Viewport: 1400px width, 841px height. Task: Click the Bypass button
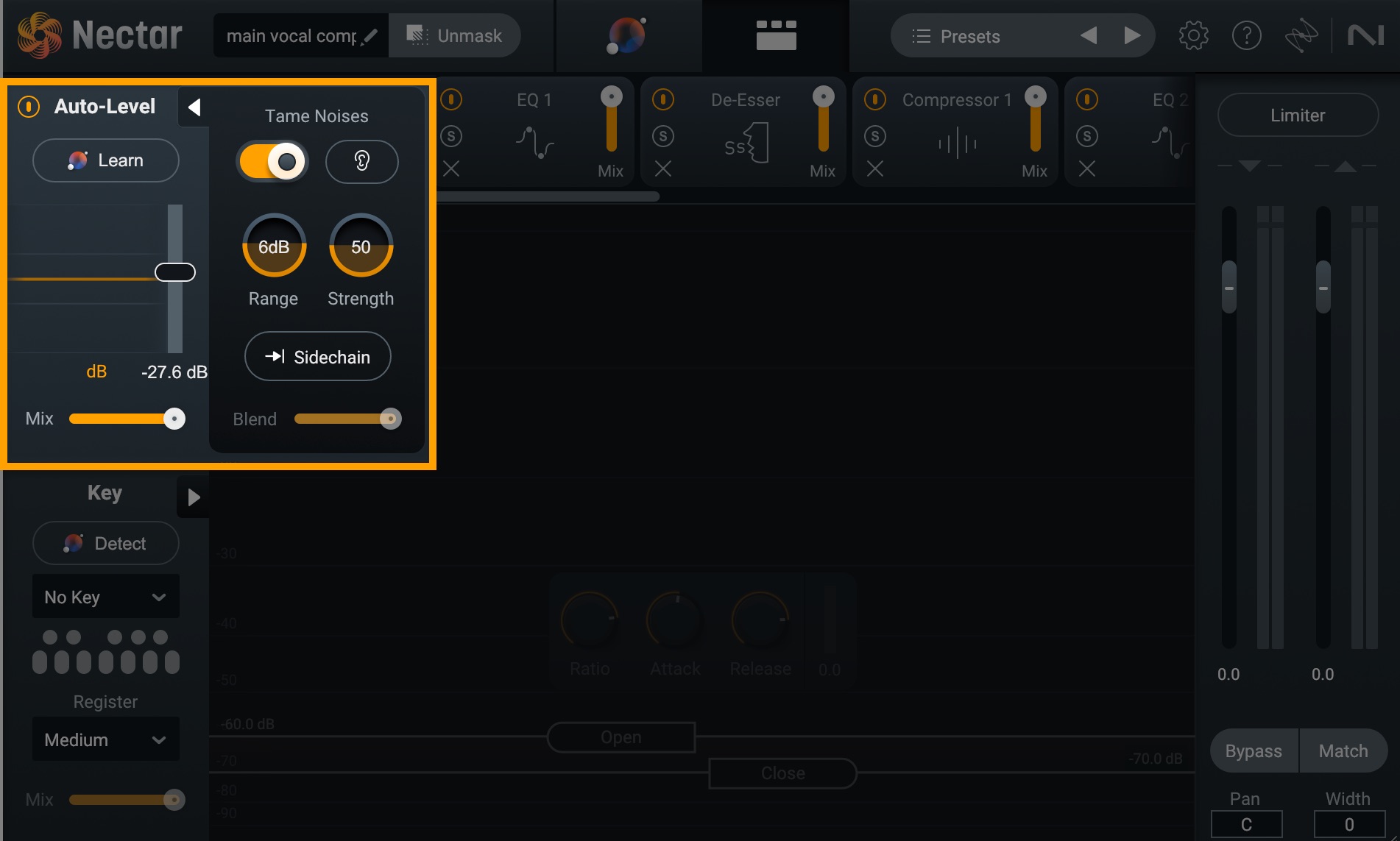[x=1254, y=750]
